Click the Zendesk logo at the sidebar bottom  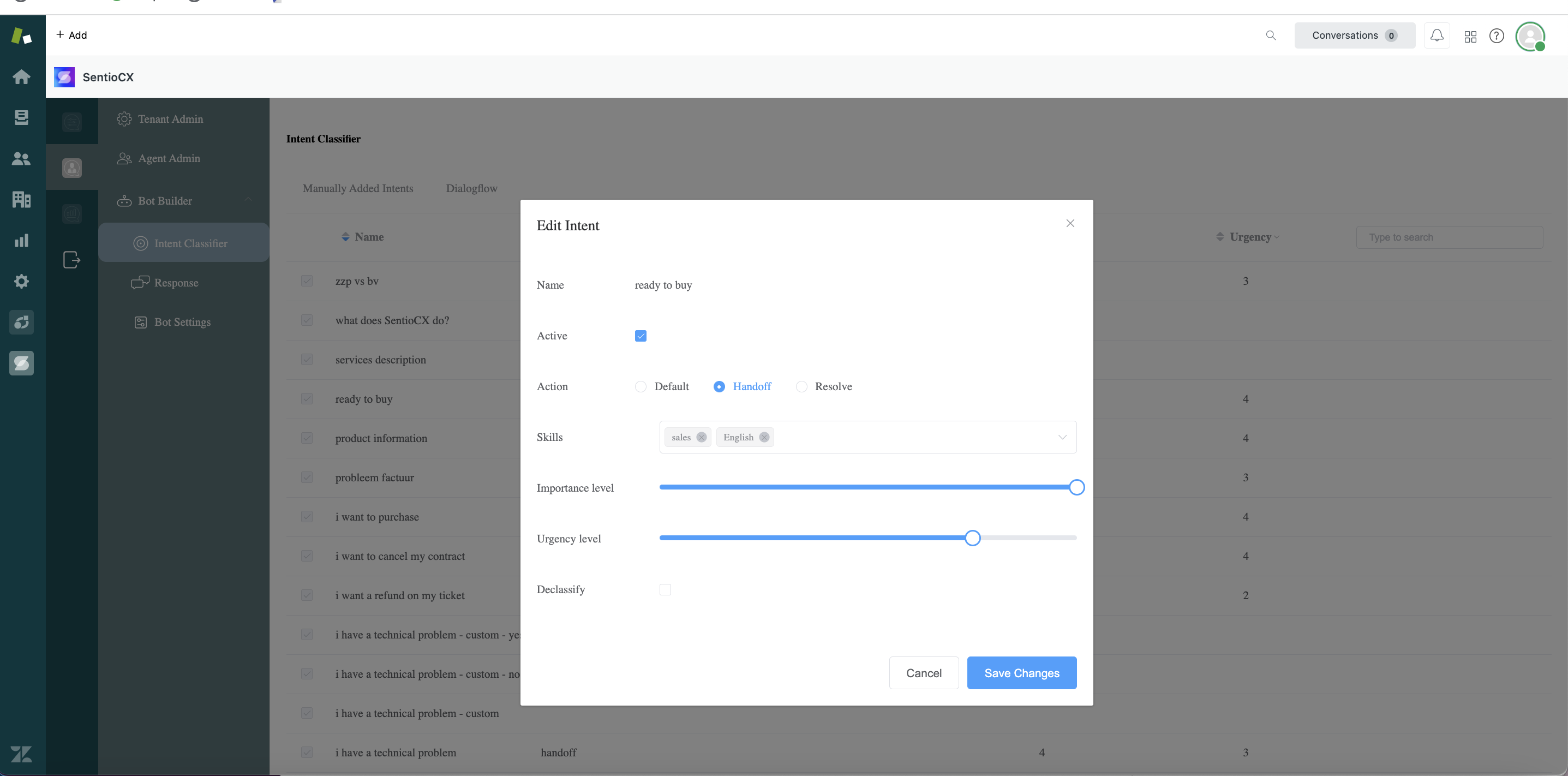tap(21, 754)
